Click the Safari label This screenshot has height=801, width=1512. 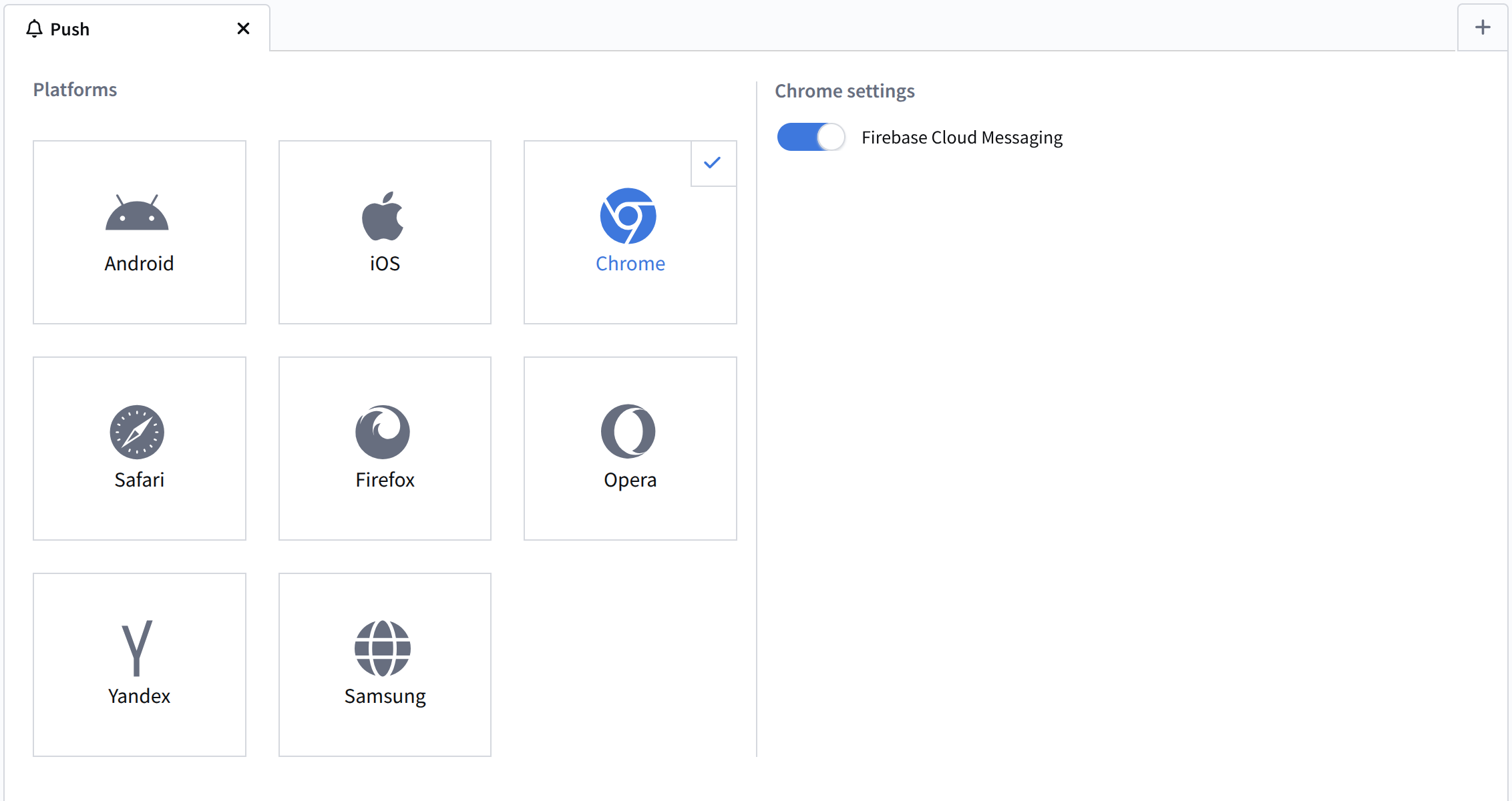coord(139,480)
